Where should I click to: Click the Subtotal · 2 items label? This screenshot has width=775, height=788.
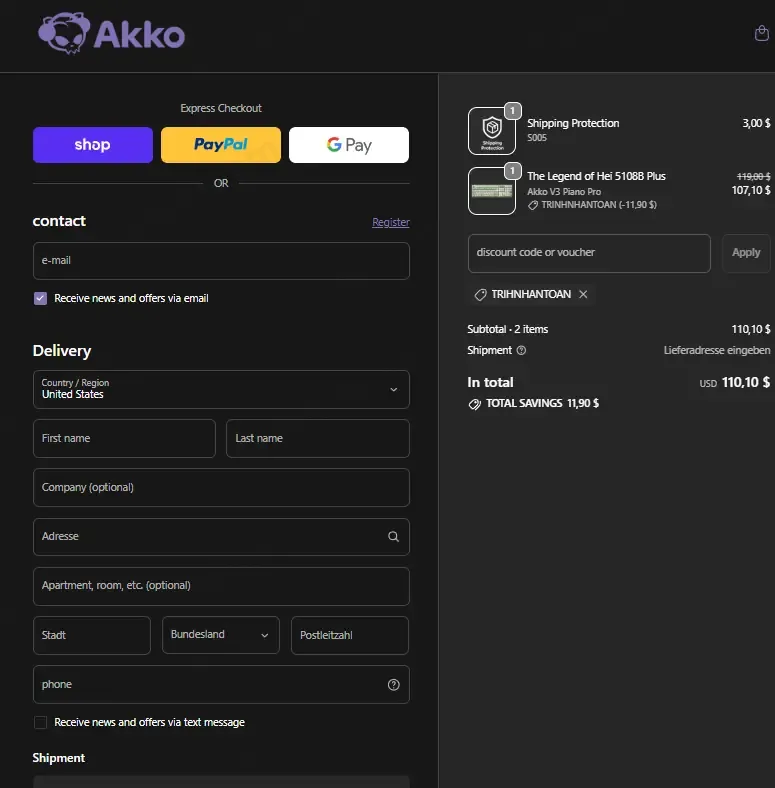click(x=508, y=329)
